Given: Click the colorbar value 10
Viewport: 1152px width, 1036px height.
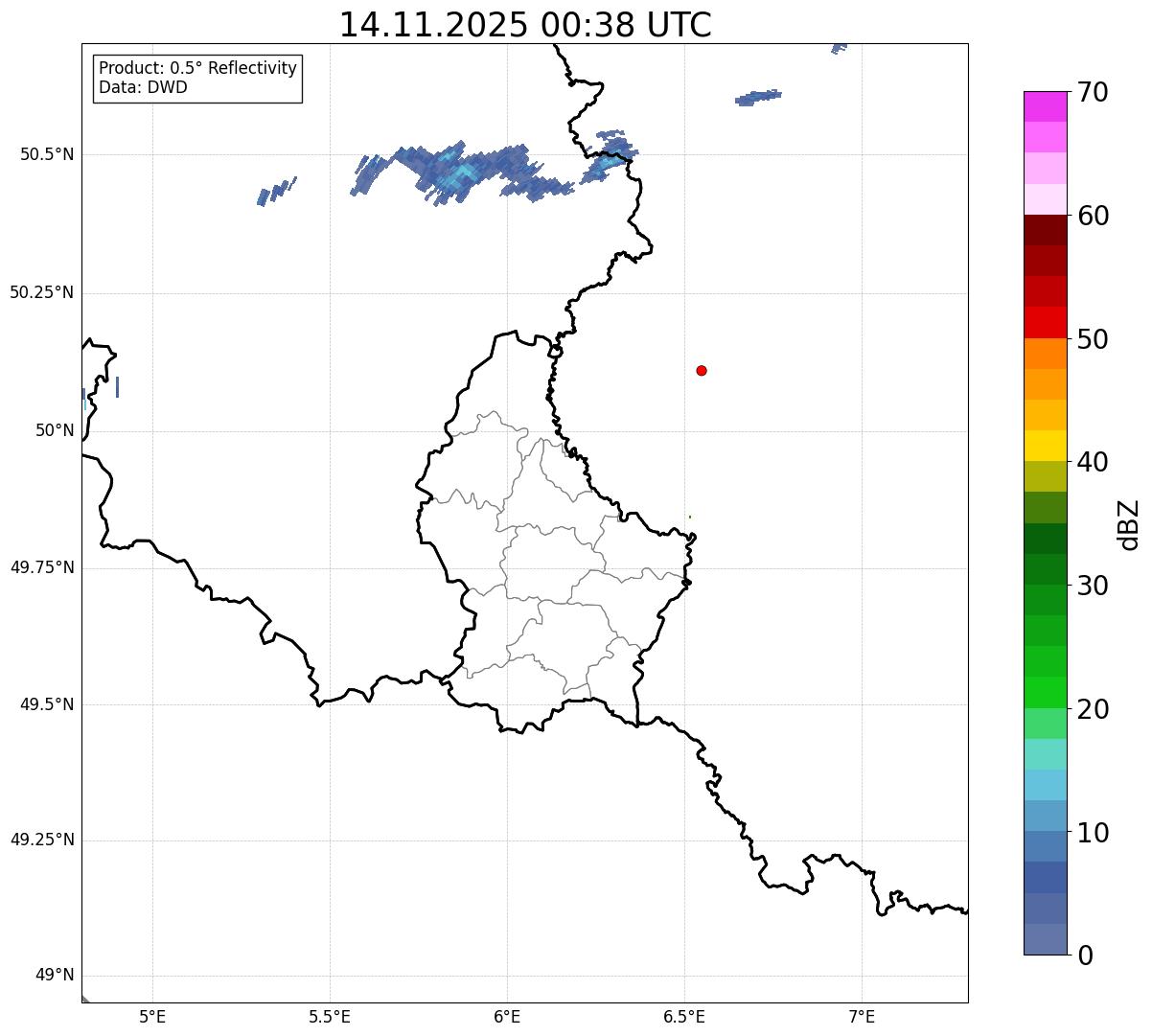Looking at the screenshot, I should point(1093,833).
